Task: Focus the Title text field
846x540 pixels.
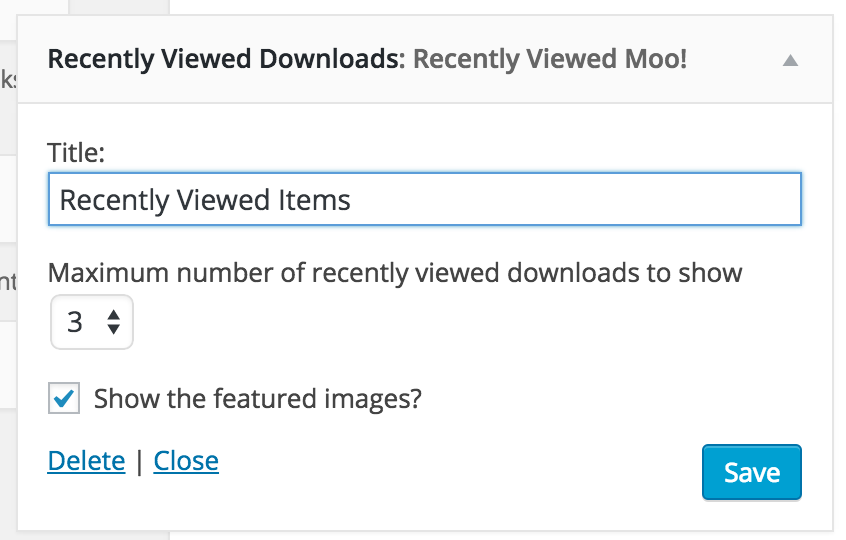Action: pyautogui.click(x=424, y=200)
